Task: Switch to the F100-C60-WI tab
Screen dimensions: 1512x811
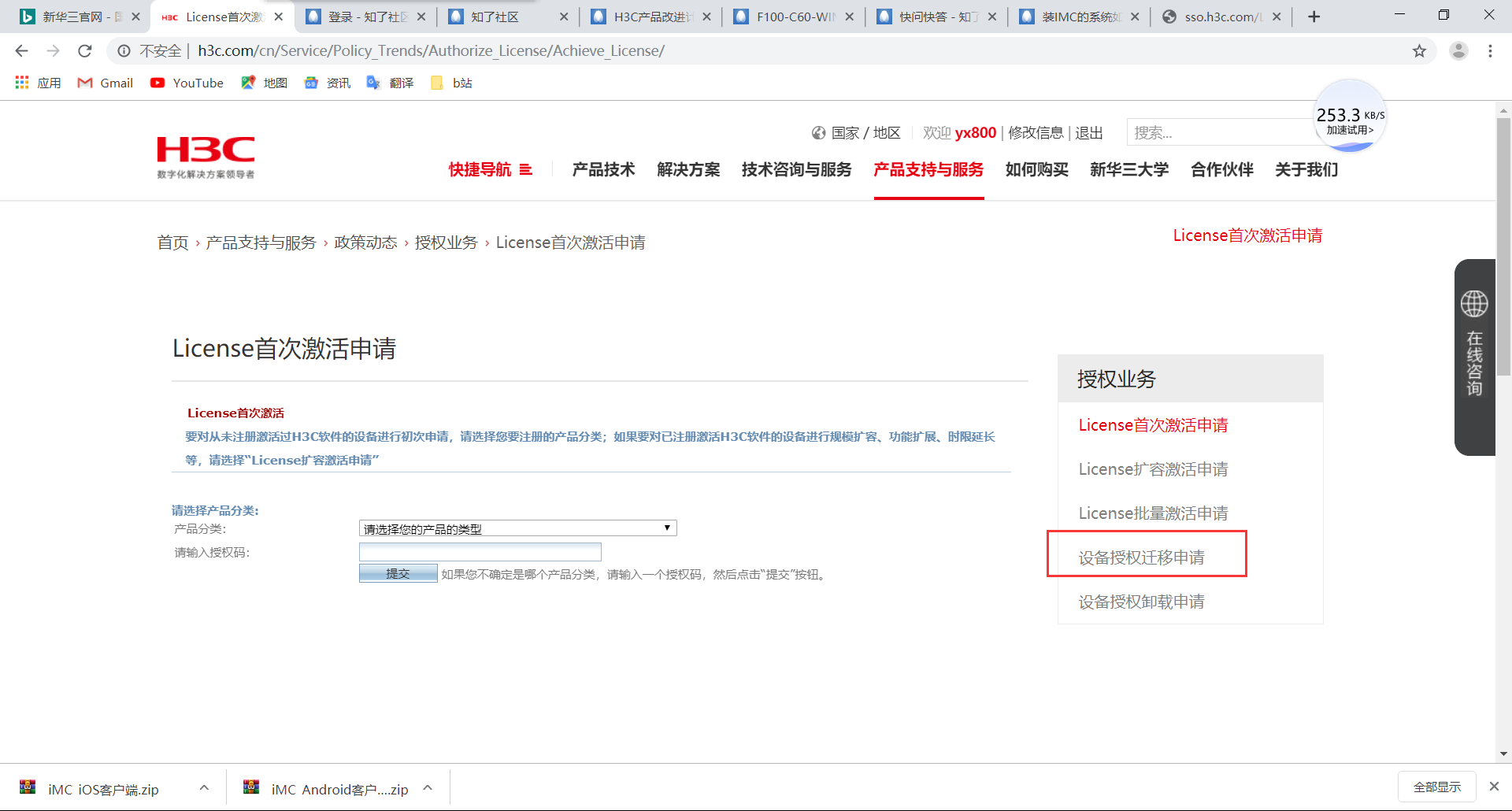Action: pos(795,17)
